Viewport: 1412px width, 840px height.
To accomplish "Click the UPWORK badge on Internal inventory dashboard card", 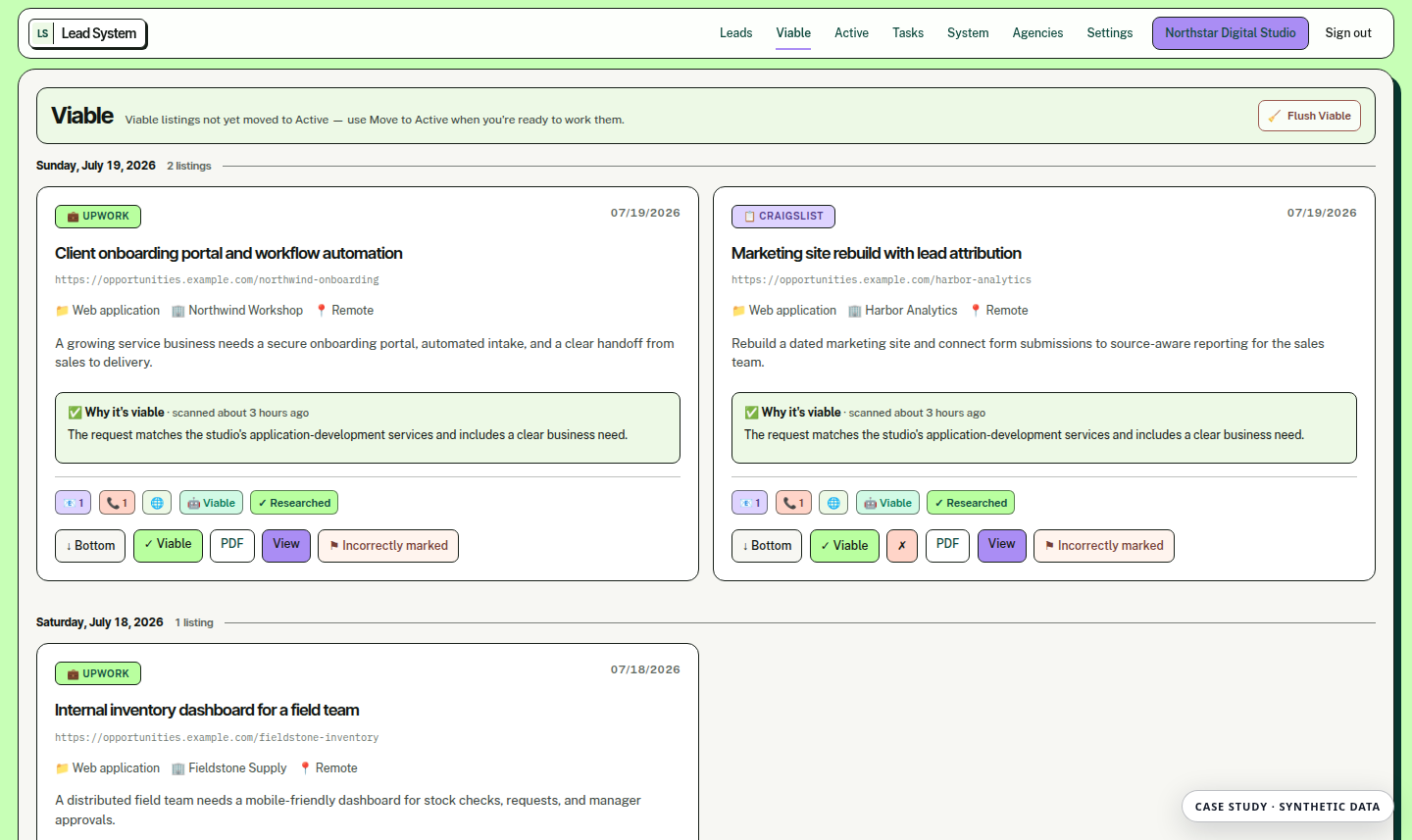I will [98, 674].
